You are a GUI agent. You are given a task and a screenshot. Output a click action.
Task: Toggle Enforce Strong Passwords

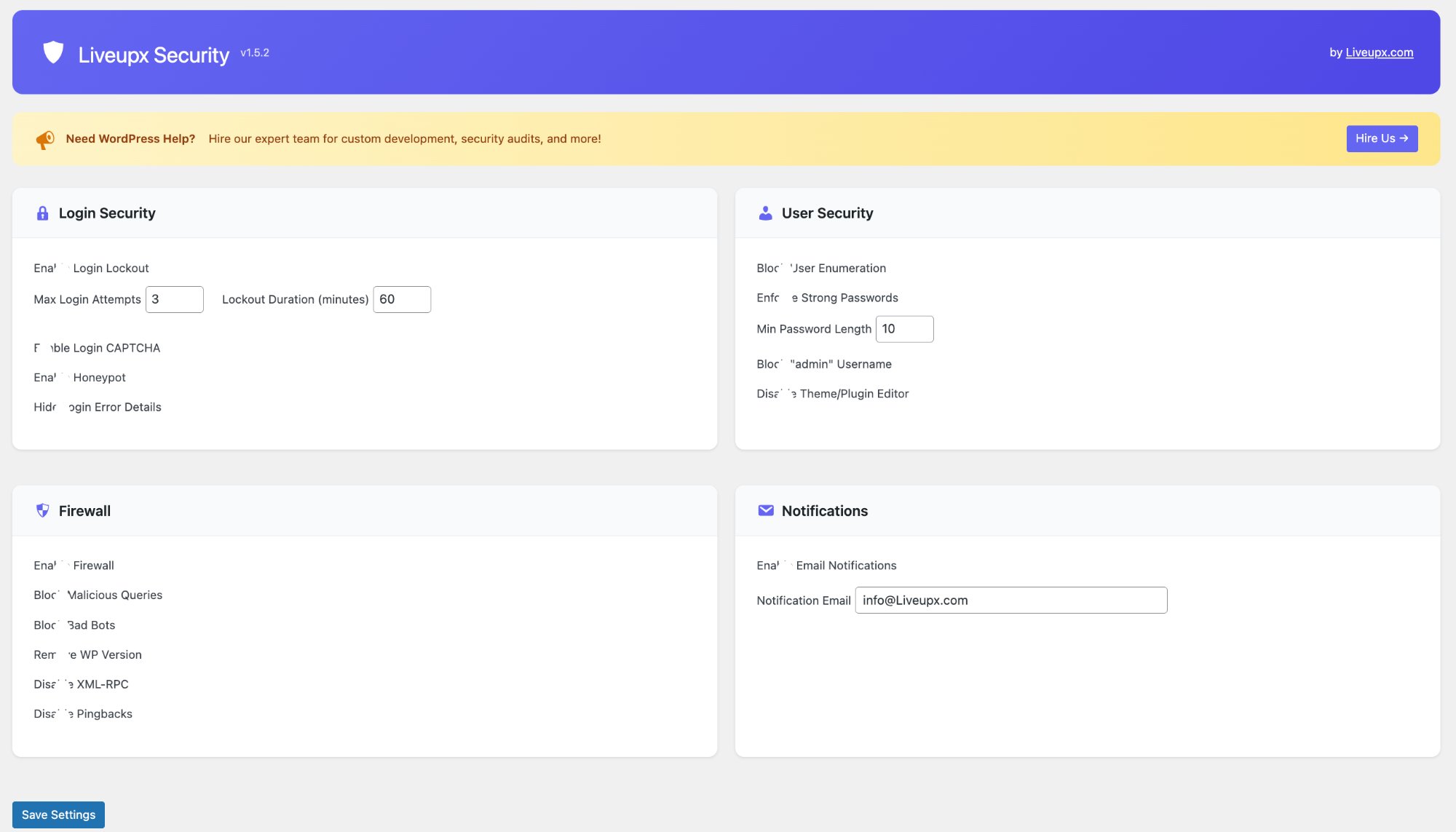(787, 297)
